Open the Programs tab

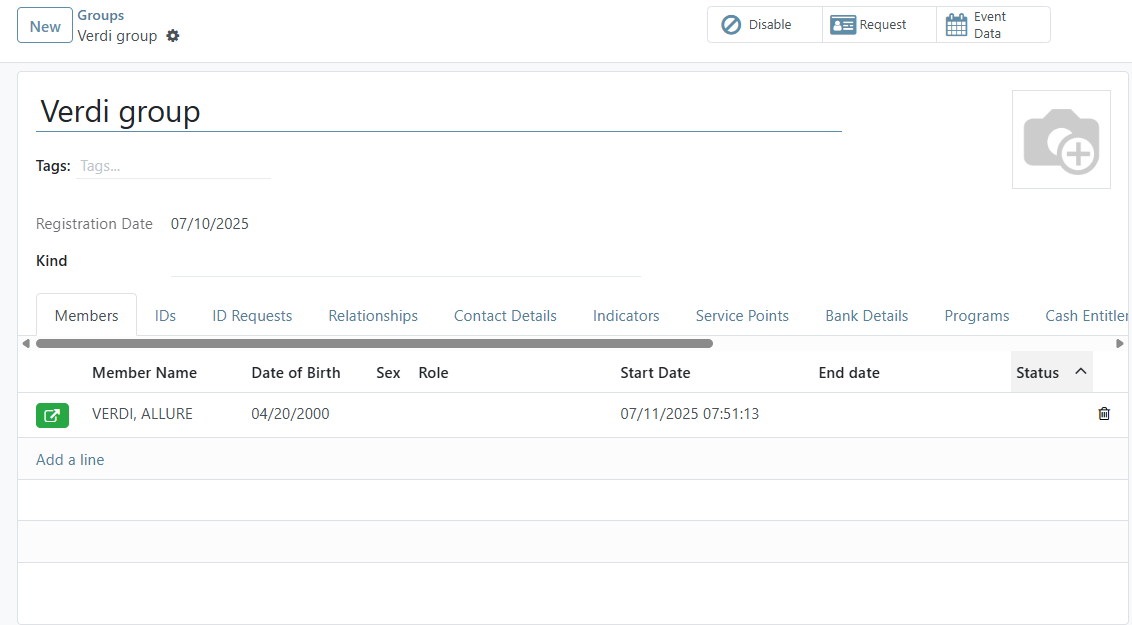976,315
